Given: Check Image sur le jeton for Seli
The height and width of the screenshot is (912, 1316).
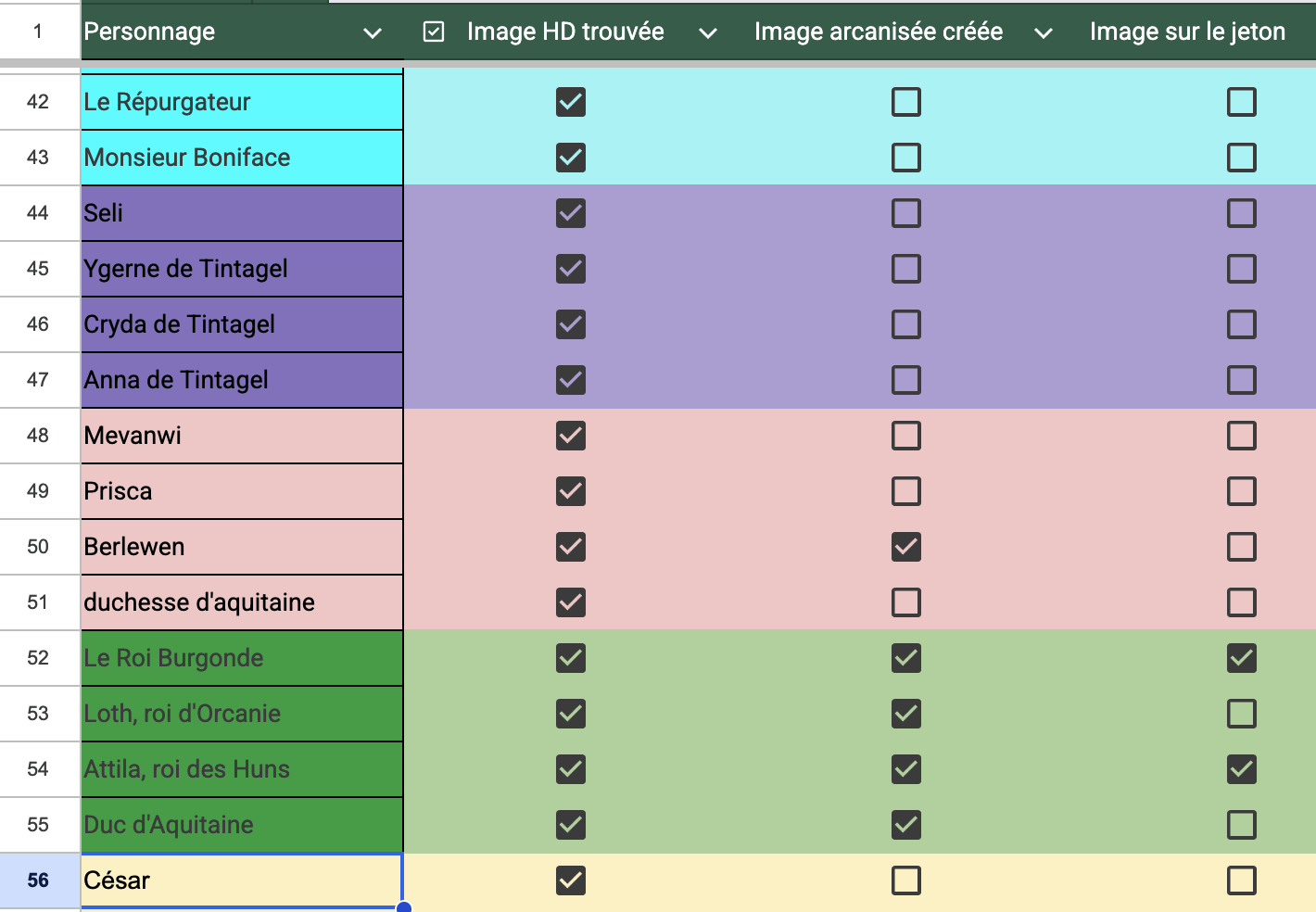Looking at the screenshot, I should (1242, 213).
